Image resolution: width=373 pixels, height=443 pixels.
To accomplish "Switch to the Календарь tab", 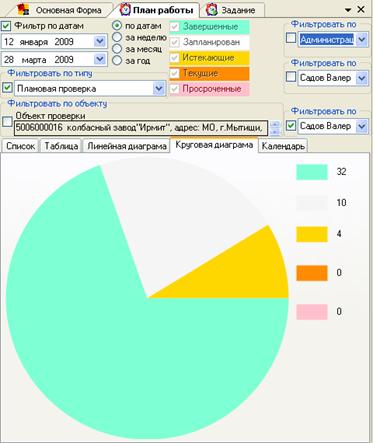I will point(283,146).
